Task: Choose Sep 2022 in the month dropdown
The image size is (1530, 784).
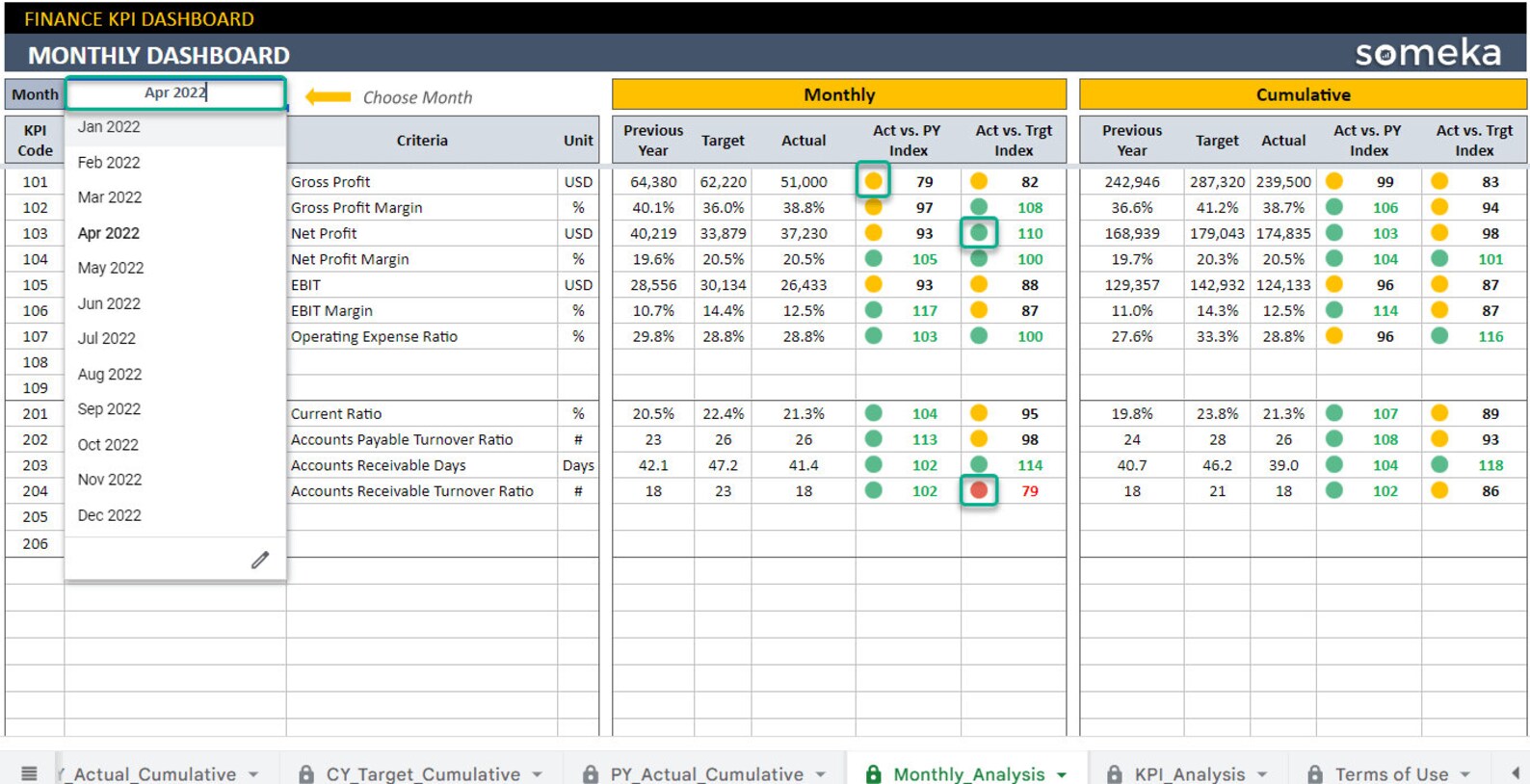Action: [x=175, y=409]
